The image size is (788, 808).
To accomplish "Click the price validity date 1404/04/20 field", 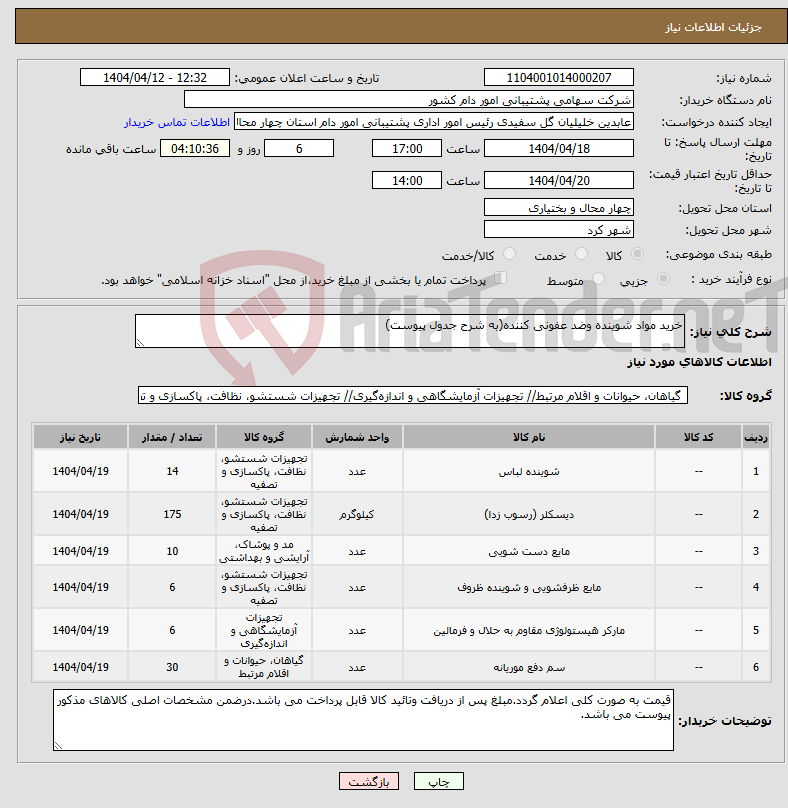I will coord(559,181).
